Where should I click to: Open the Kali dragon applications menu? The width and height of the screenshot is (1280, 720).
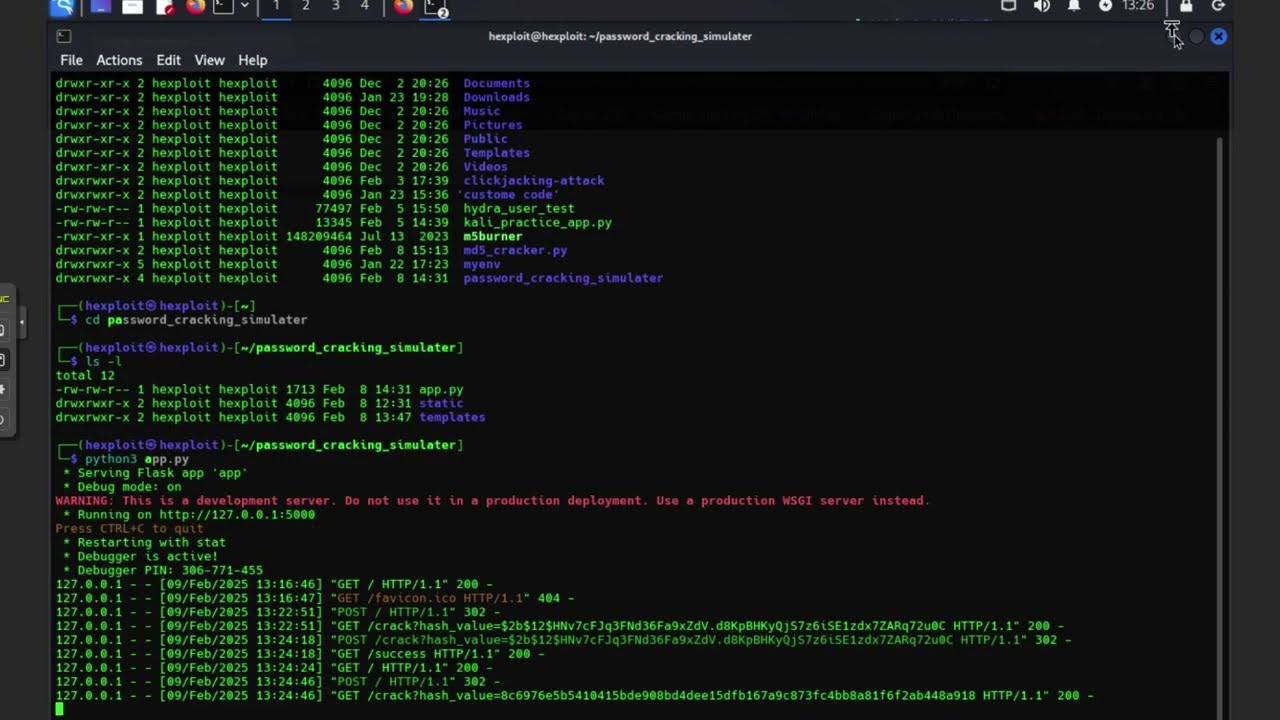[x=63, y=7]
